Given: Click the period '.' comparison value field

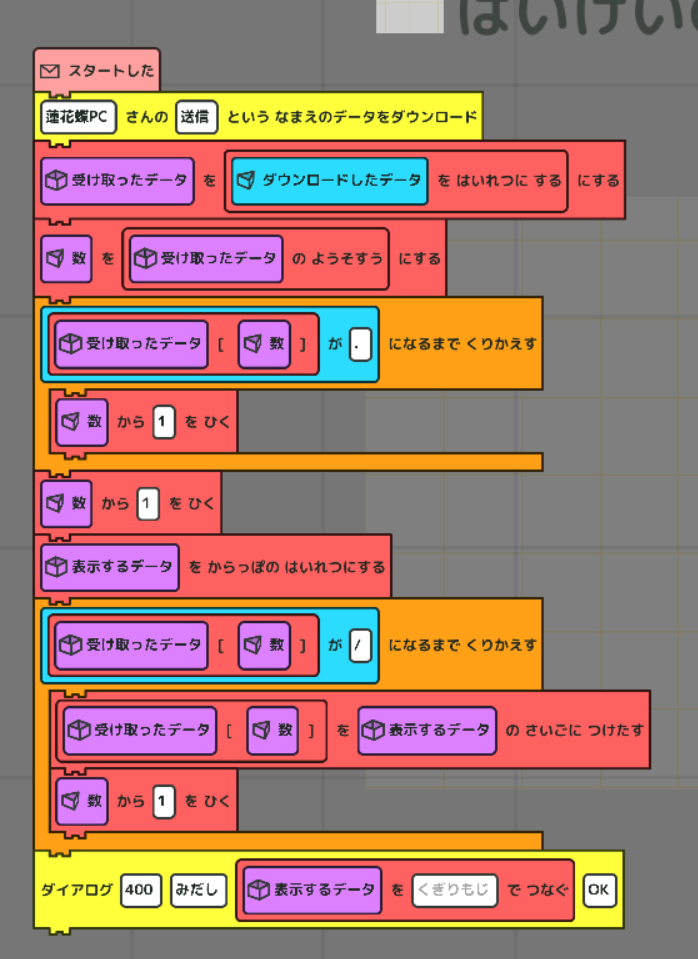Looking at the screenshot, I should [x=361, y=344].
